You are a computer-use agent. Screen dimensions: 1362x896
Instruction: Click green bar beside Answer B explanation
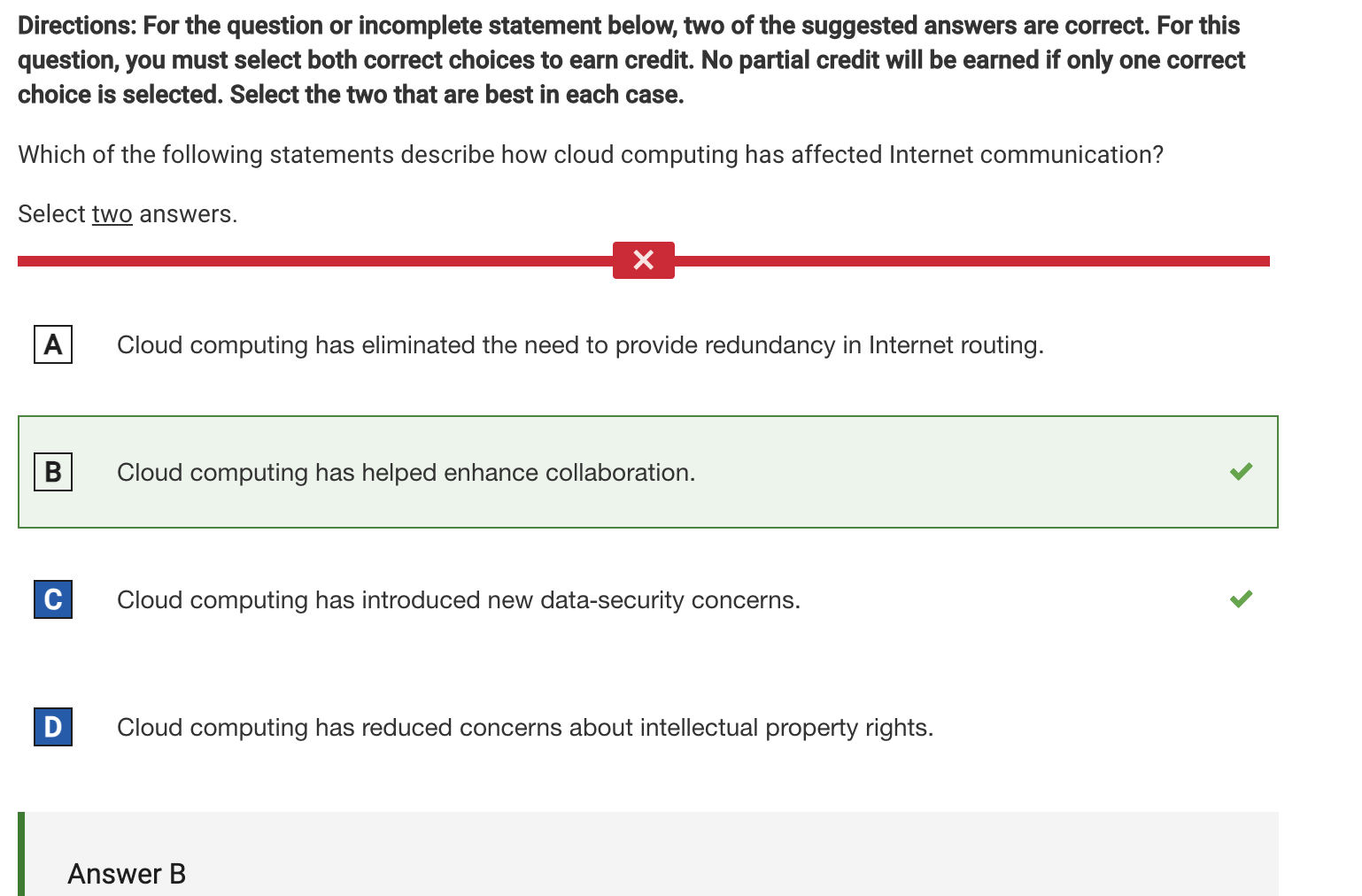point(21,854)
